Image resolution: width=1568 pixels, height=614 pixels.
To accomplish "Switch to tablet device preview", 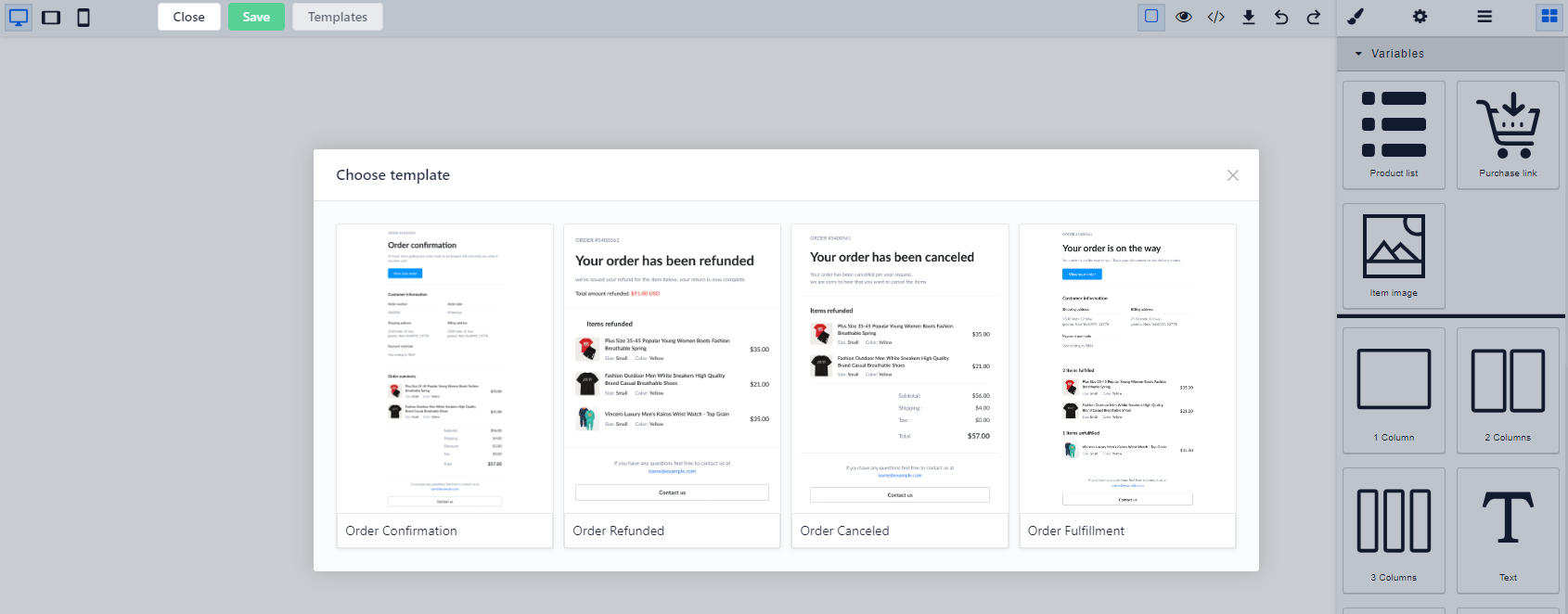I will coord(51,17).
